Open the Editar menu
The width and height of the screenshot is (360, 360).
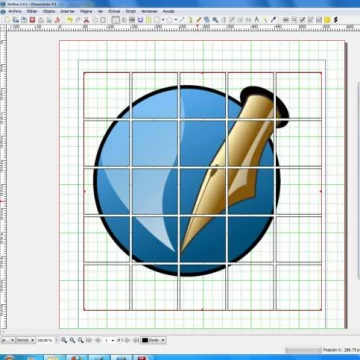point(32,11)
